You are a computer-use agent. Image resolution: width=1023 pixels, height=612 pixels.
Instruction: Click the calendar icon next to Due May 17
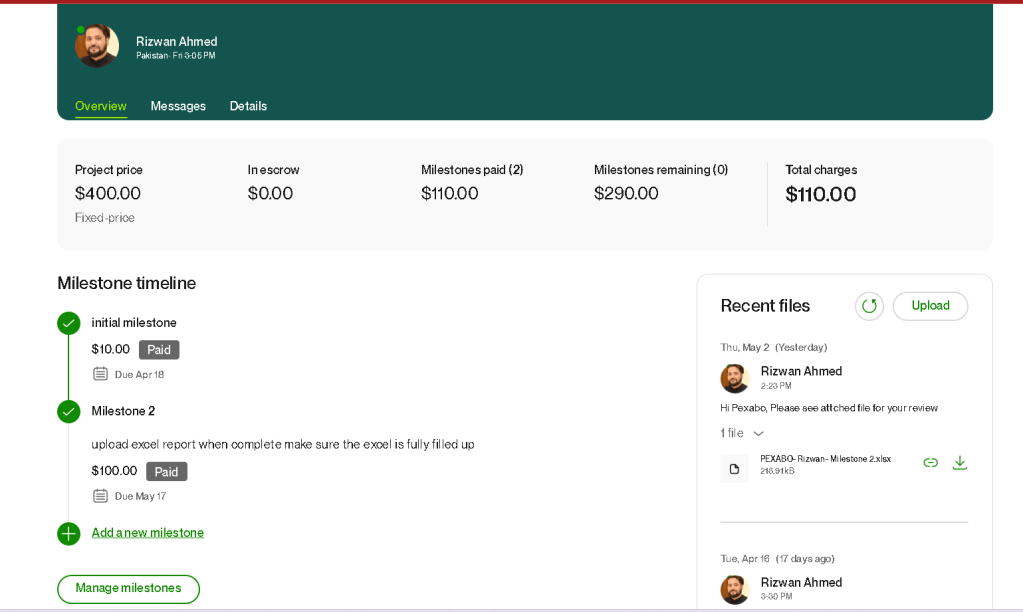coord(100,496)
